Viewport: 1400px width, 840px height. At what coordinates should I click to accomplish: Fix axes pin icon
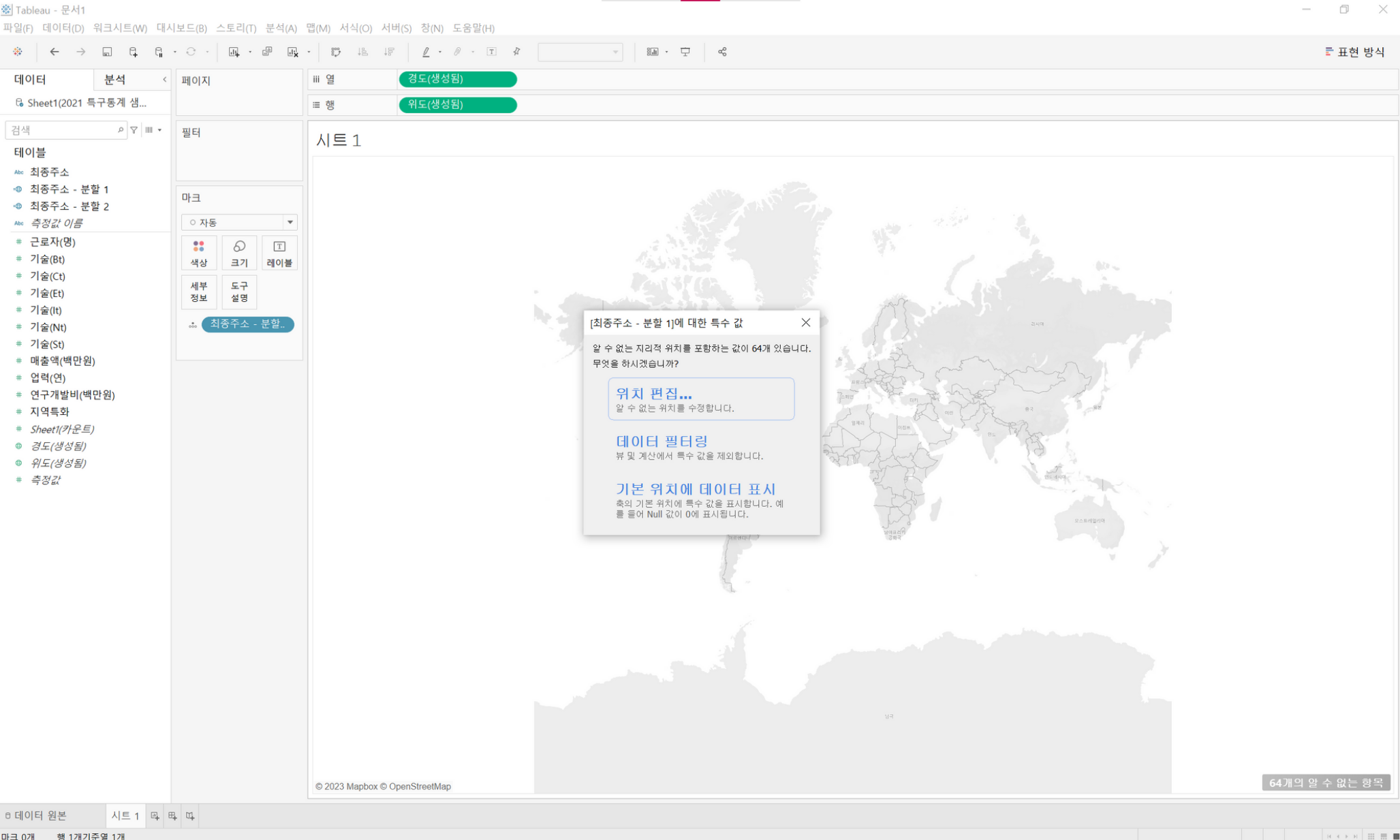(x=517, y=52)
